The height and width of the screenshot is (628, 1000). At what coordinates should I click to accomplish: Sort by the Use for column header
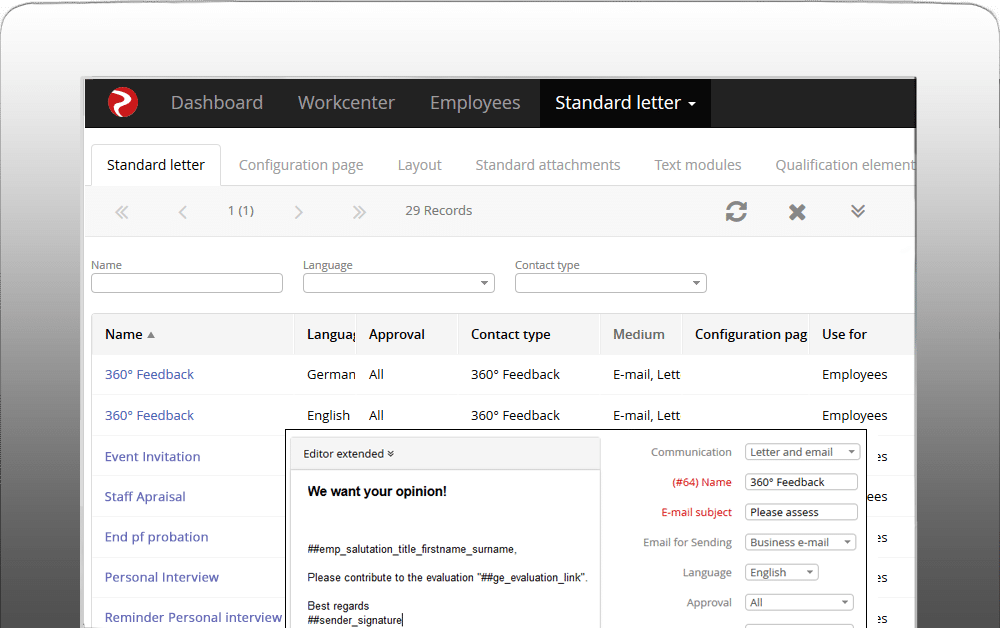point(844,335)
